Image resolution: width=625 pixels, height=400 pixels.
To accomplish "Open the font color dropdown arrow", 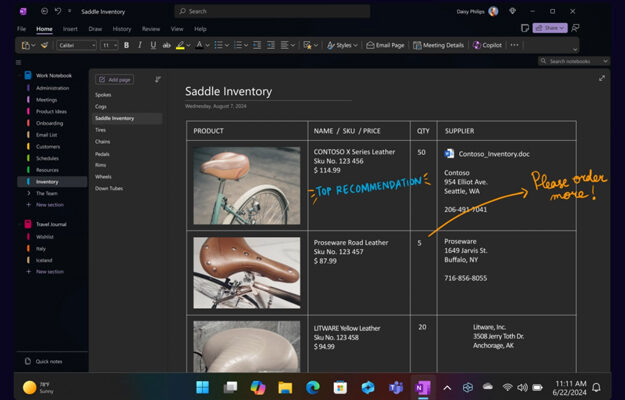I will (x=207, y=45).
